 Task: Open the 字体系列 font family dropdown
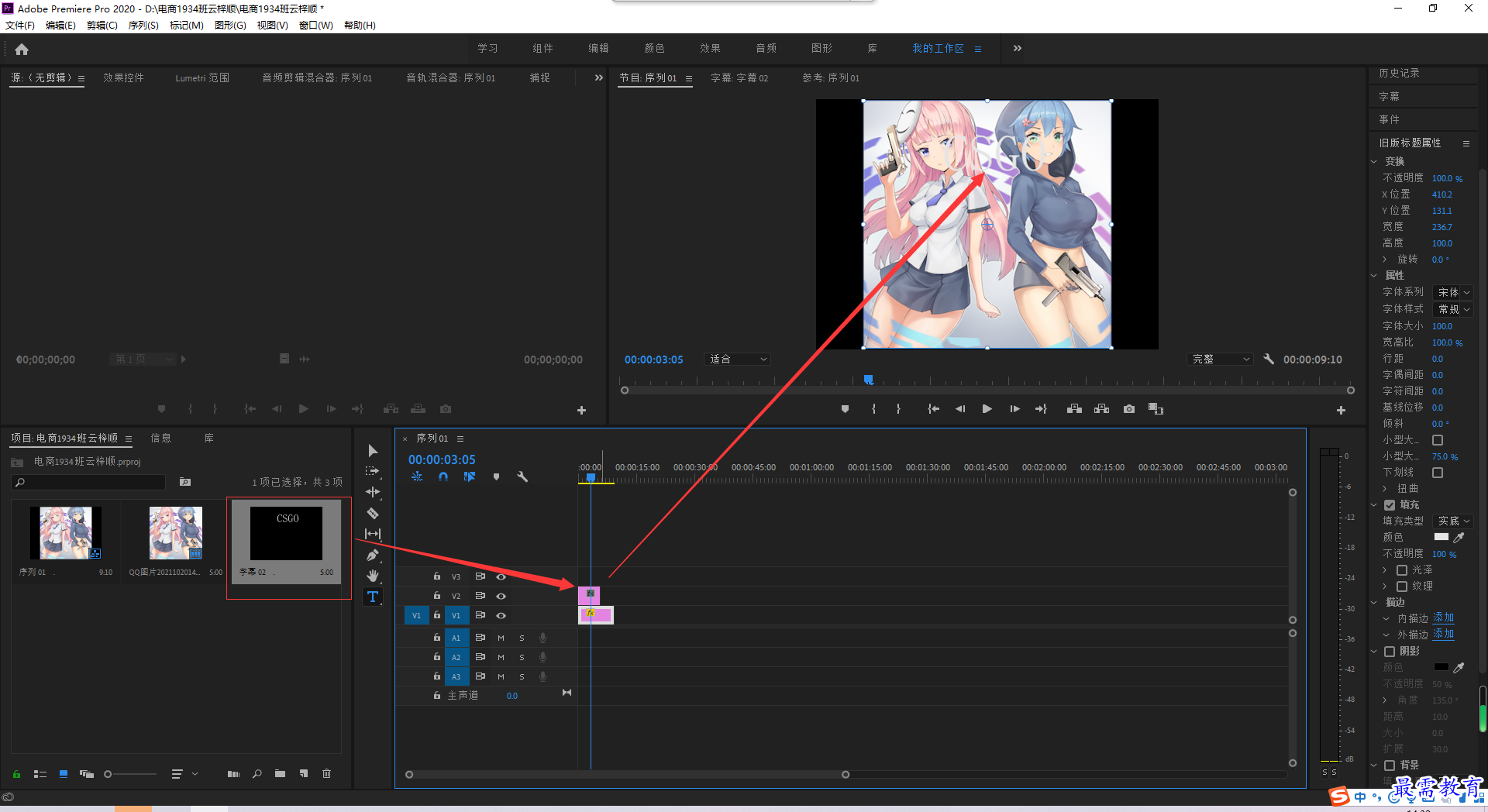point(1452,292)
